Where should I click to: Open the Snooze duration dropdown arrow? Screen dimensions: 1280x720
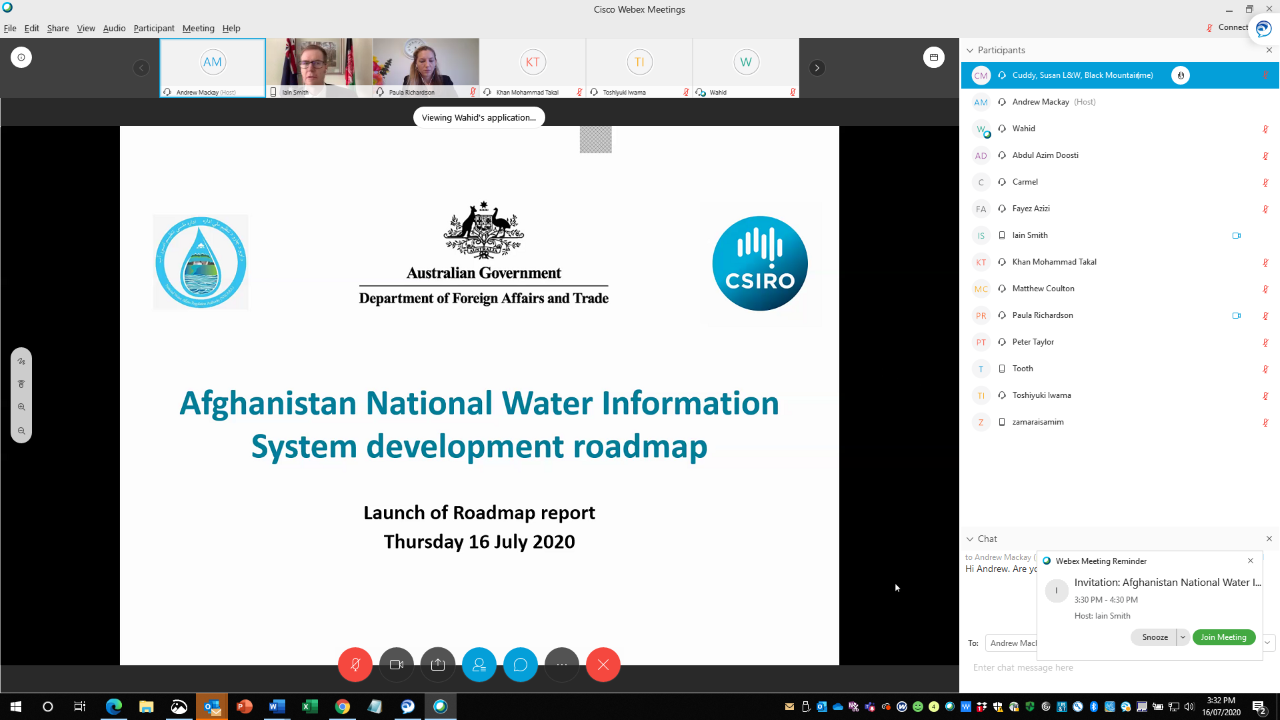1182,637
